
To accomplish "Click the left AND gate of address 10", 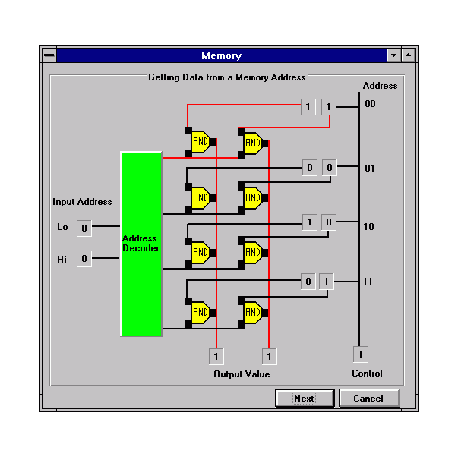I will pos(201,252).
